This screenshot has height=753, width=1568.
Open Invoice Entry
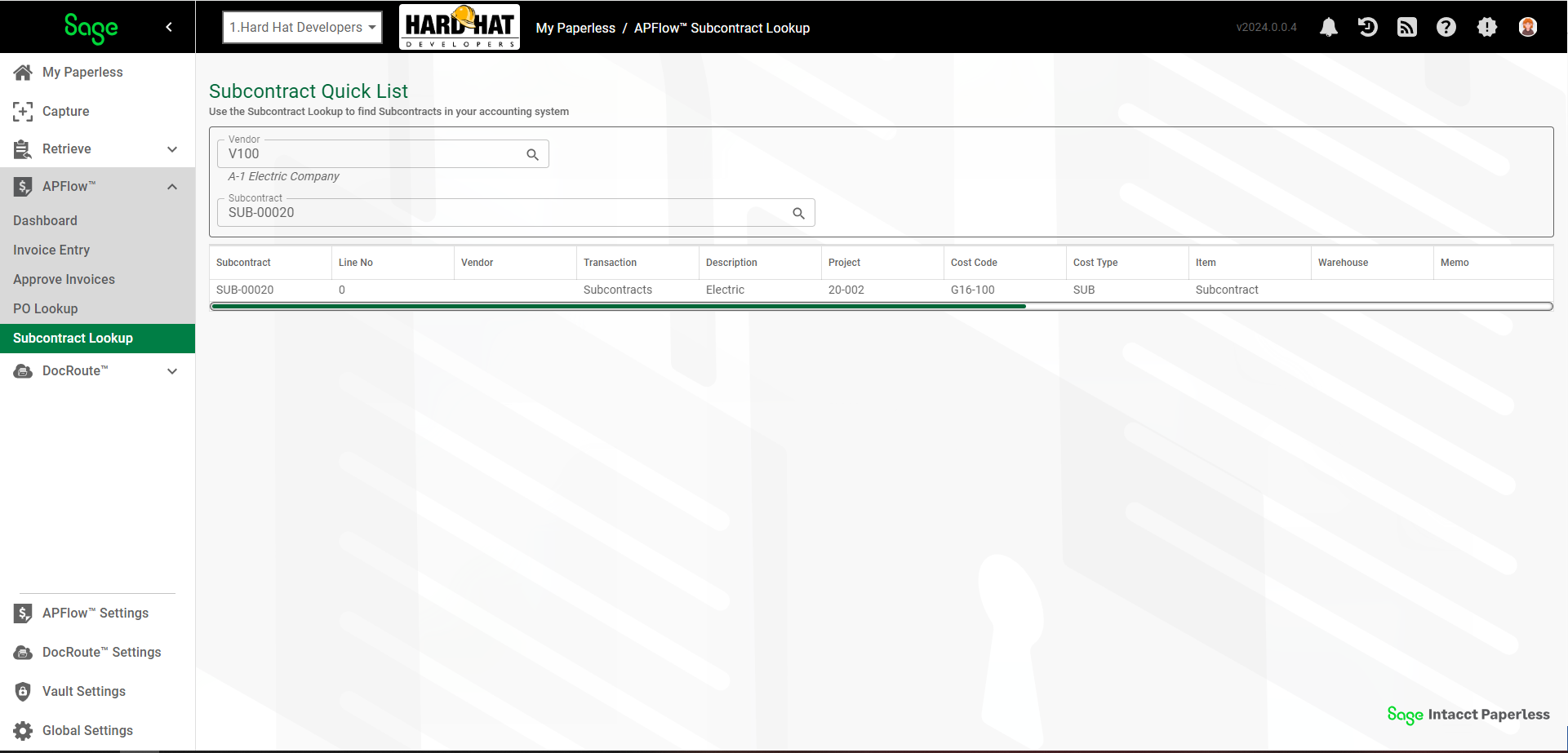click(51, 250)
